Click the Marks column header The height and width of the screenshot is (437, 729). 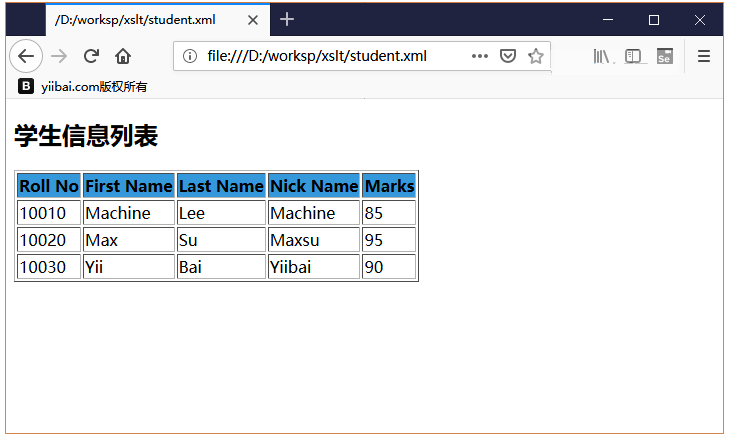click(389, 186)
